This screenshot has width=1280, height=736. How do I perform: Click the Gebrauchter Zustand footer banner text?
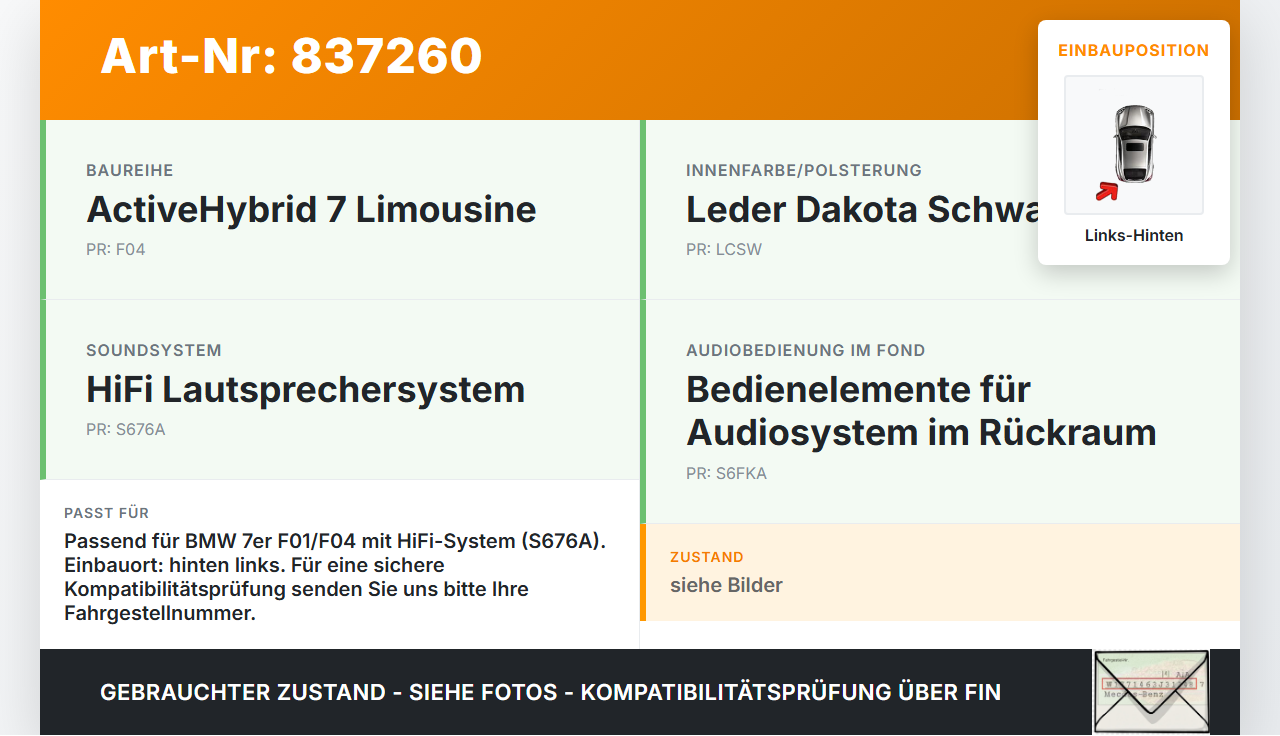[x=550, y=692]
